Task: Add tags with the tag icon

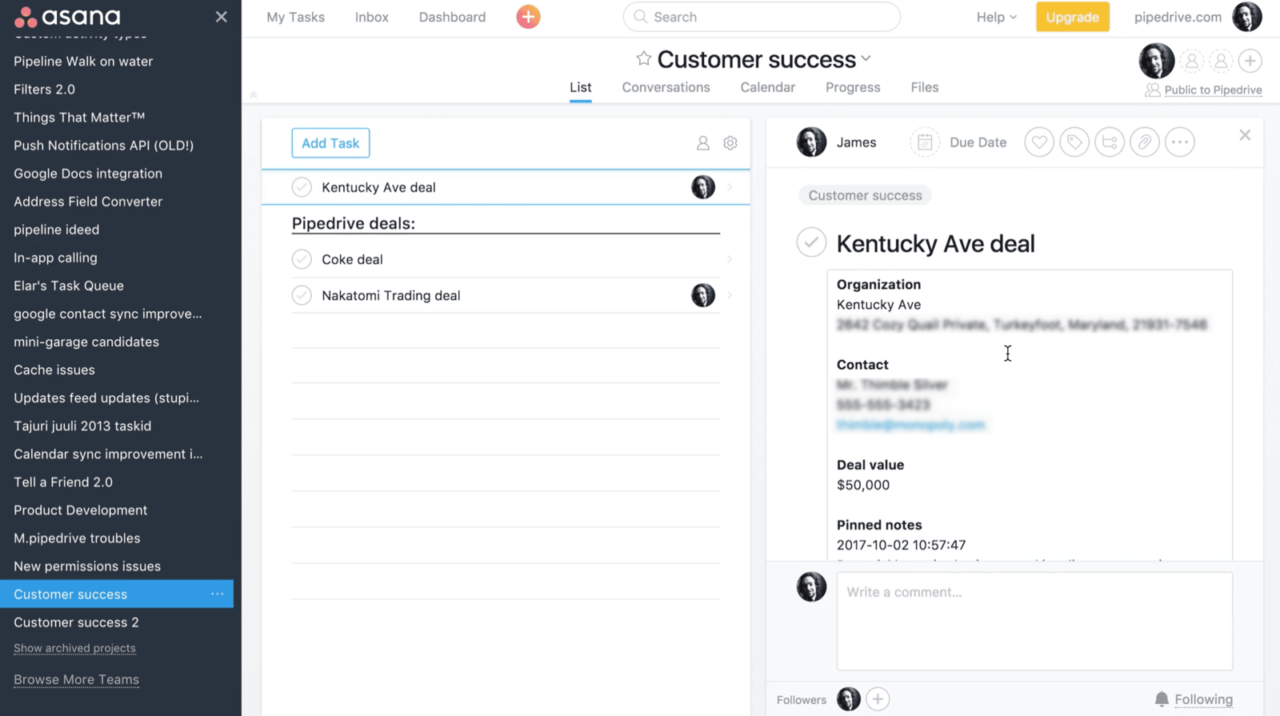Action: [1074, 142]
